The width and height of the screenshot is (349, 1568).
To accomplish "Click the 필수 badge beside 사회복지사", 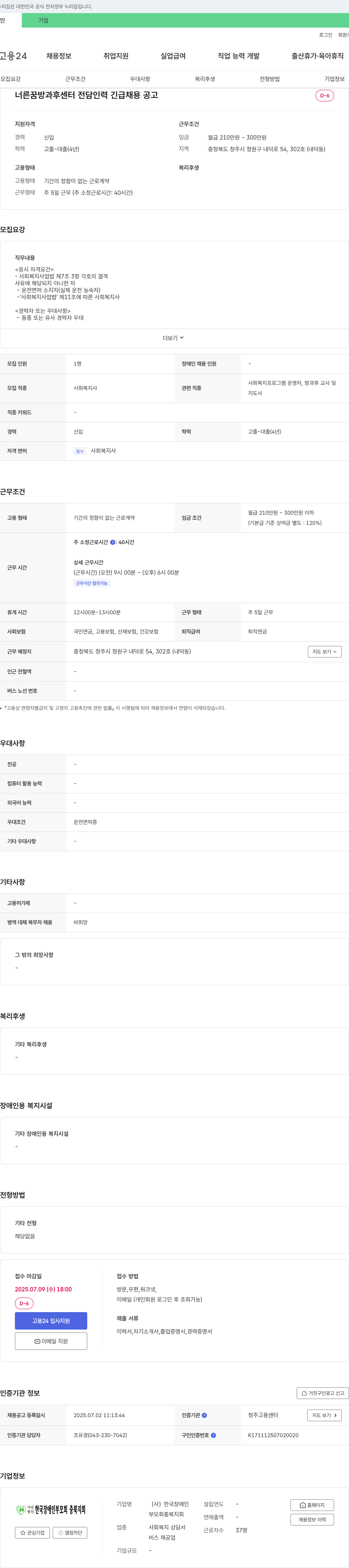I will click(x=80, y=451).
